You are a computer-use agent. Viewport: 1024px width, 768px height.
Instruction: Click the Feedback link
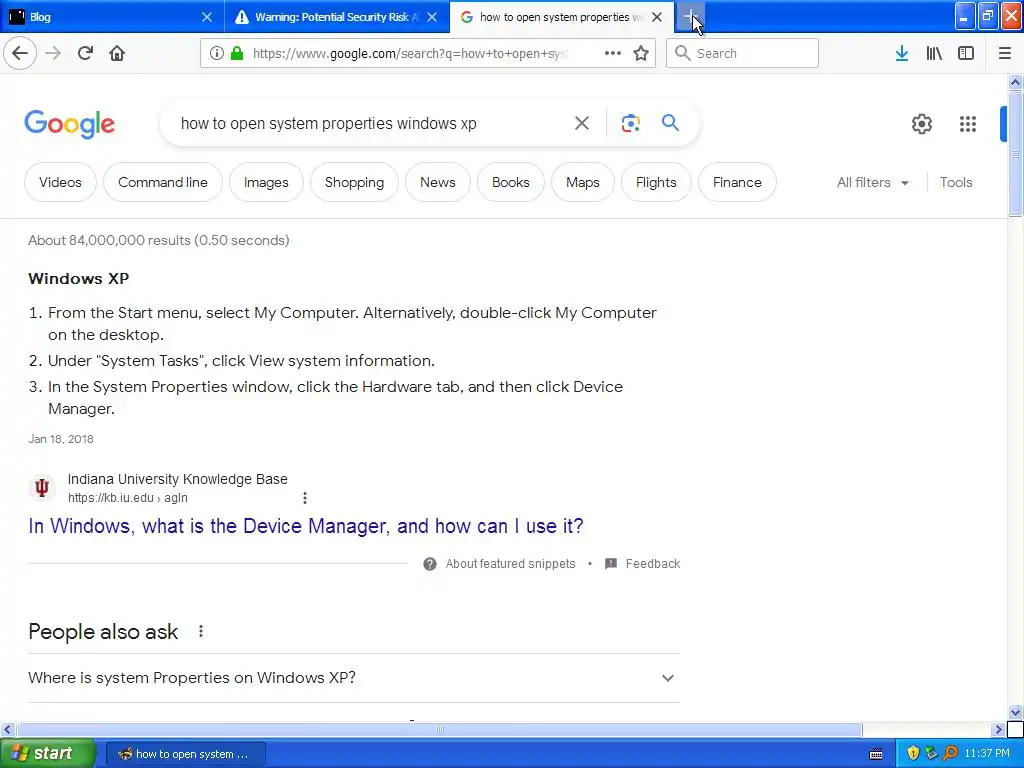[x=652, y=564]
